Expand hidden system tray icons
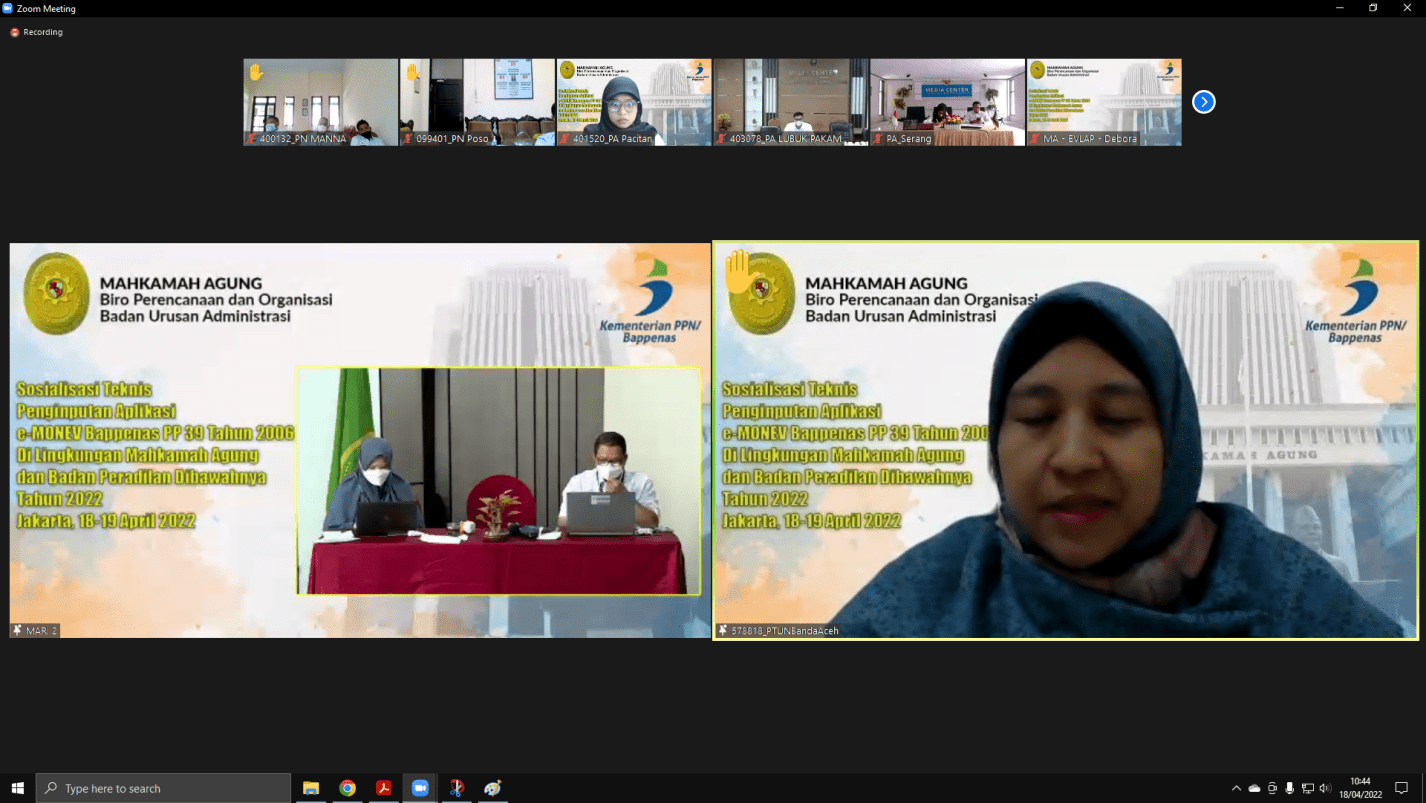The height and width of the screenshot is (803, 1426). pyautogui.click(x=1236, y=788)
